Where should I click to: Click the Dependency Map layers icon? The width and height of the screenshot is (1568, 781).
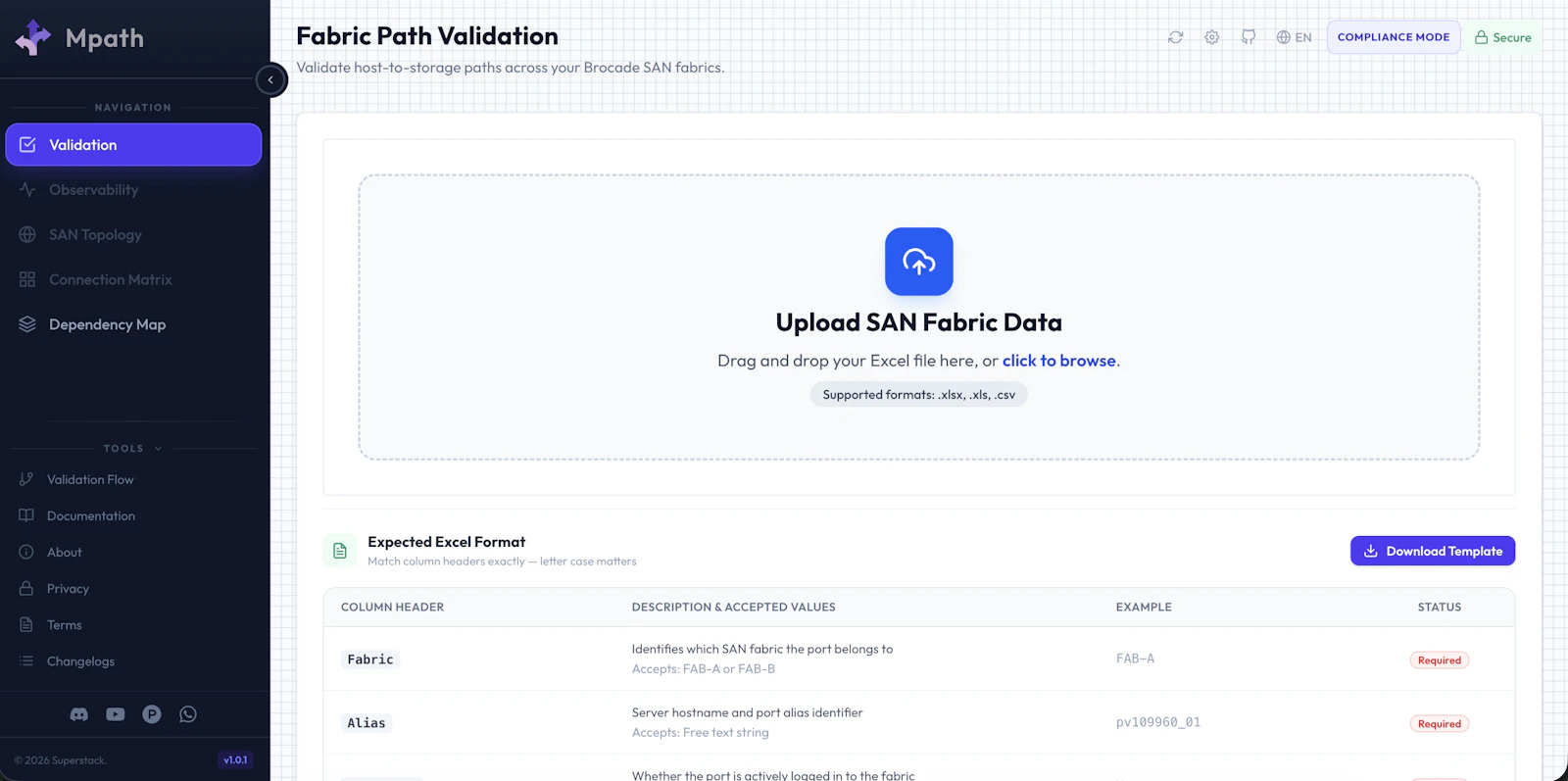(27, 325)
